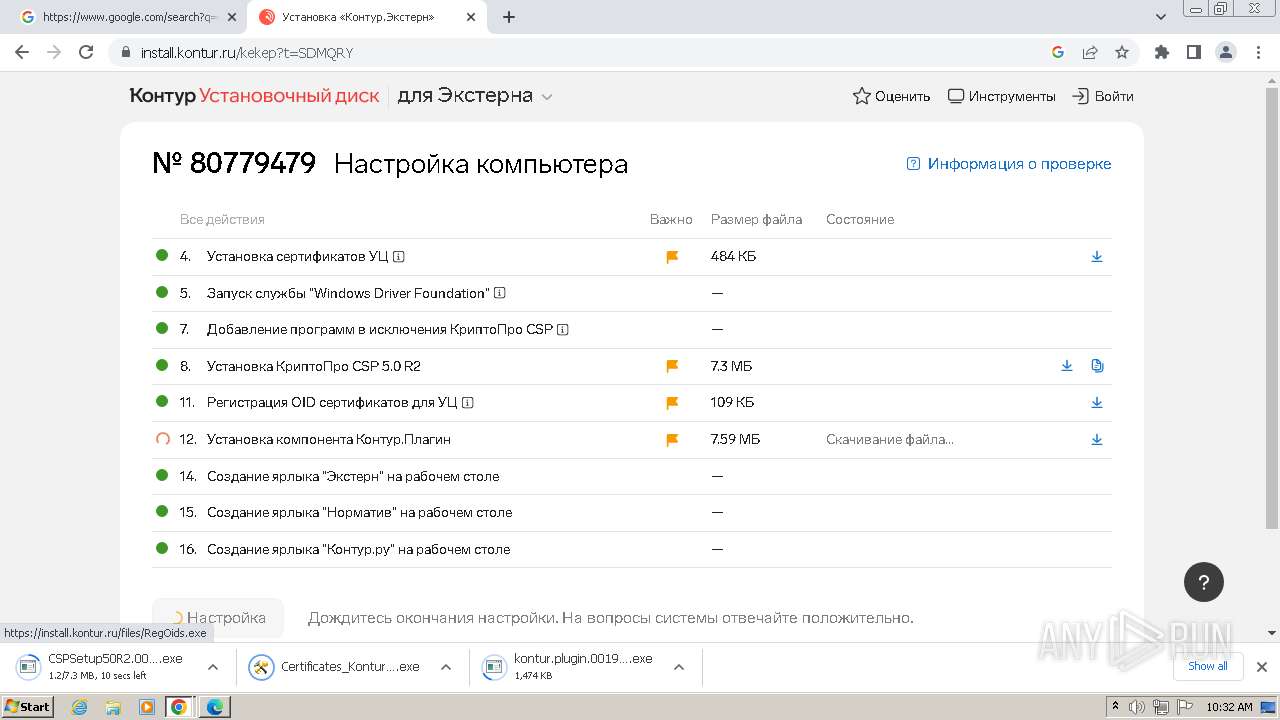
Task: Click the page scrollbar down arrow
Action: click(1272, 633)
